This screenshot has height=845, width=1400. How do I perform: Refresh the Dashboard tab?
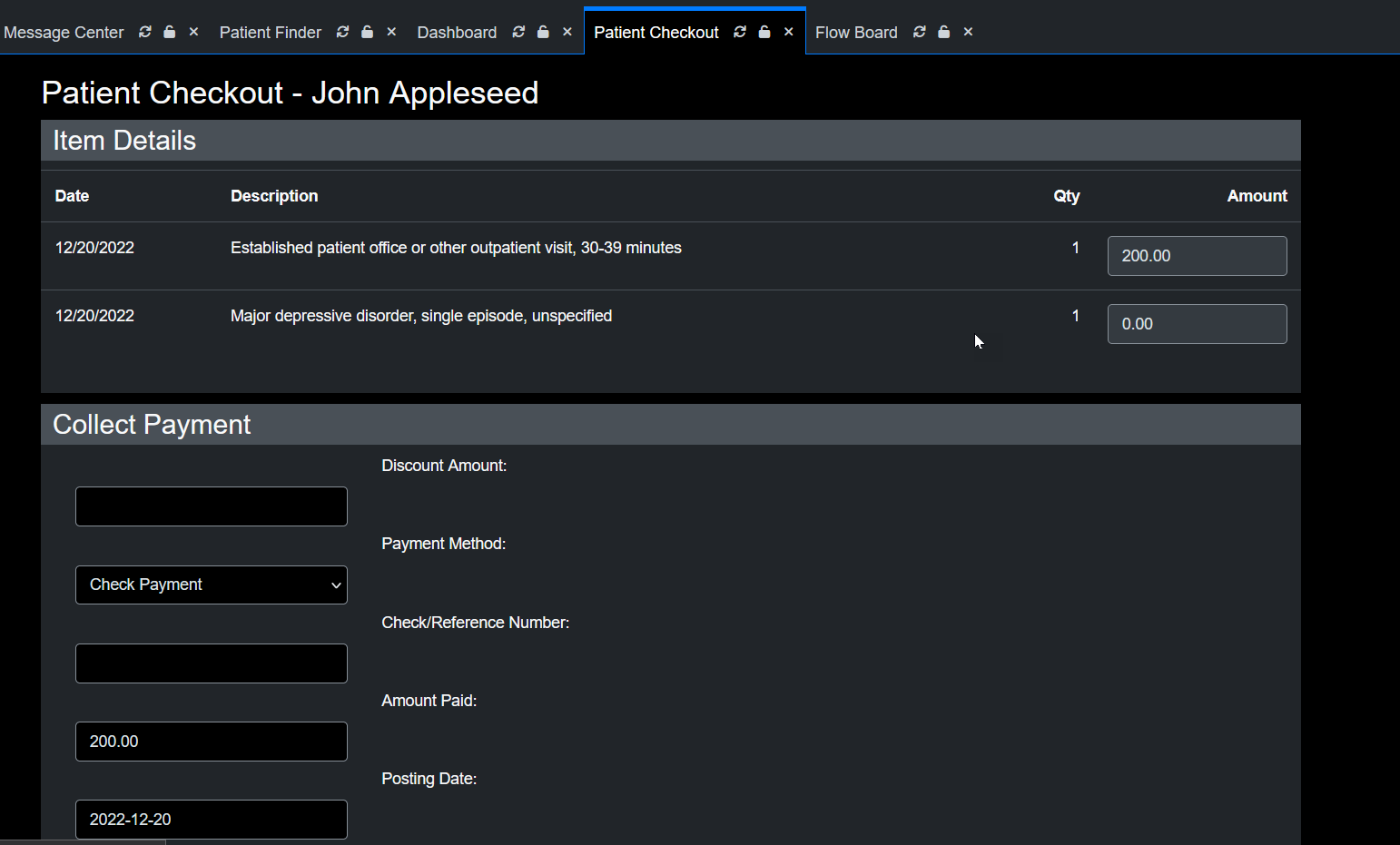click(518, 32)
